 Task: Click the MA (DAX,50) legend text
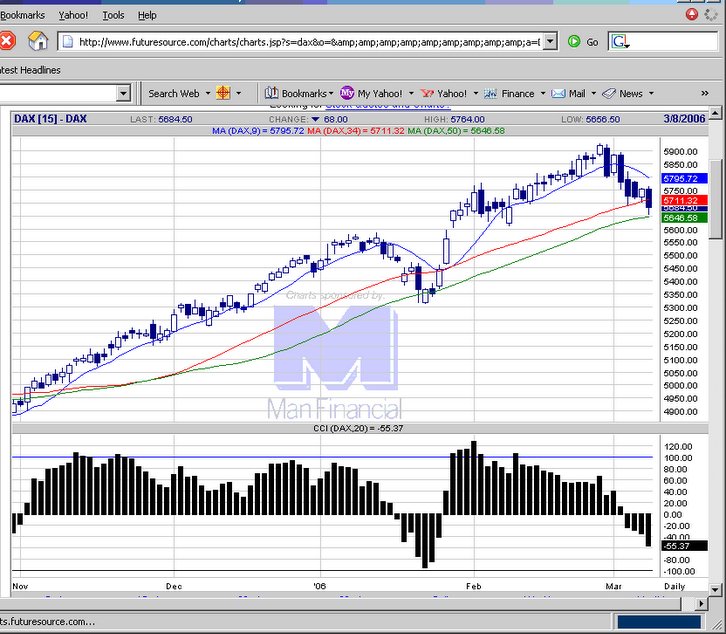pos(456,131)
